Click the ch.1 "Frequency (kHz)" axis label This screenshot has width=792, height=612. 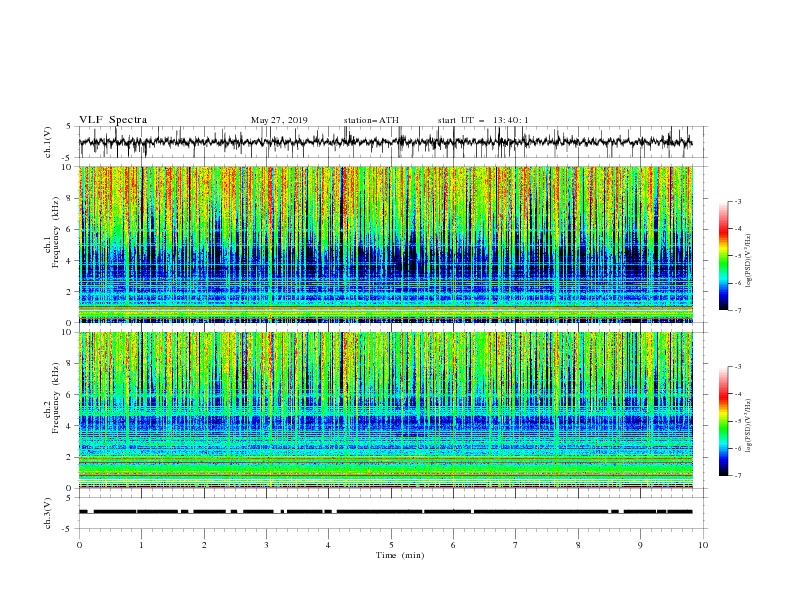click(x=56, y=232)
